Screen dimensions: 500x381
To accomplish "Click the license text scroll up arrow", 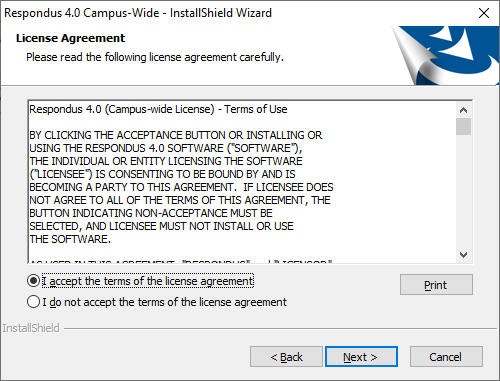I will click(463, 110).
